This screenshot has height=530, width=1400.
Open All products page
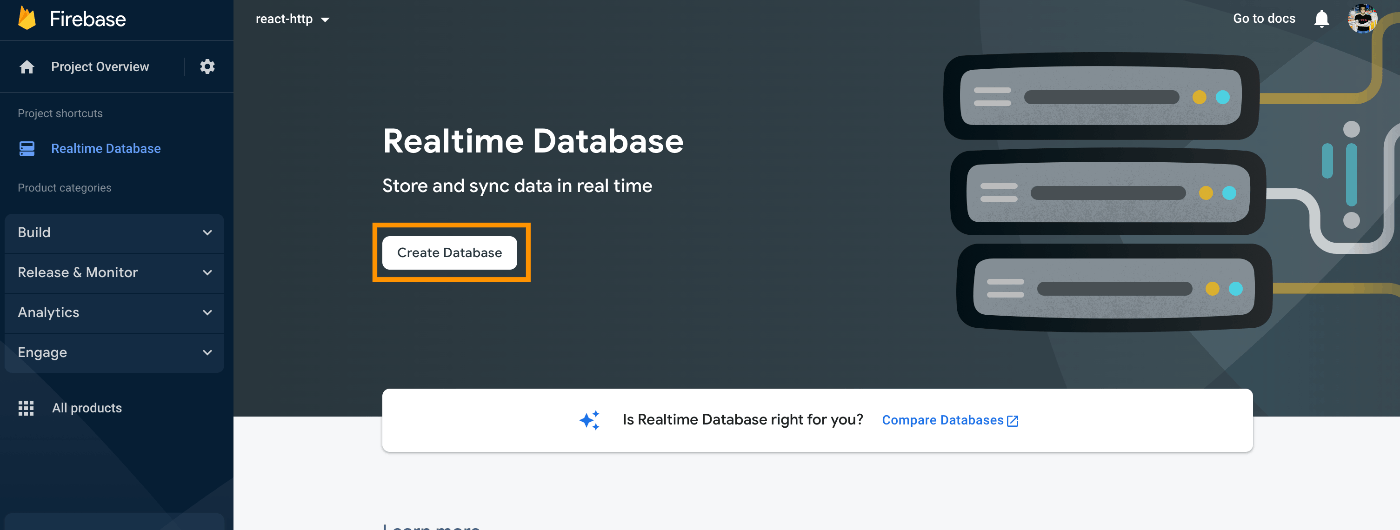(x=87, y=408)
